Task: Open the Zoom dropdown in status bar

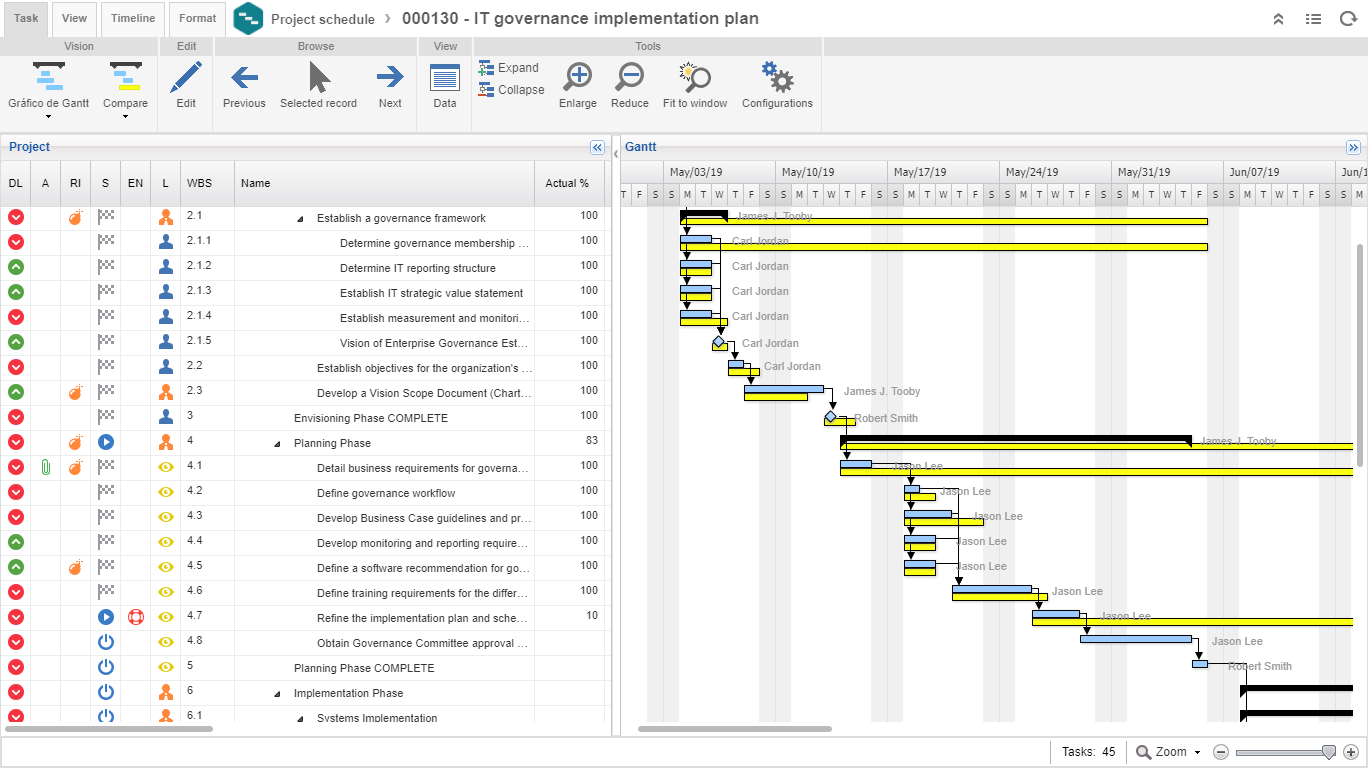Action: click(x=1168, y=752)
